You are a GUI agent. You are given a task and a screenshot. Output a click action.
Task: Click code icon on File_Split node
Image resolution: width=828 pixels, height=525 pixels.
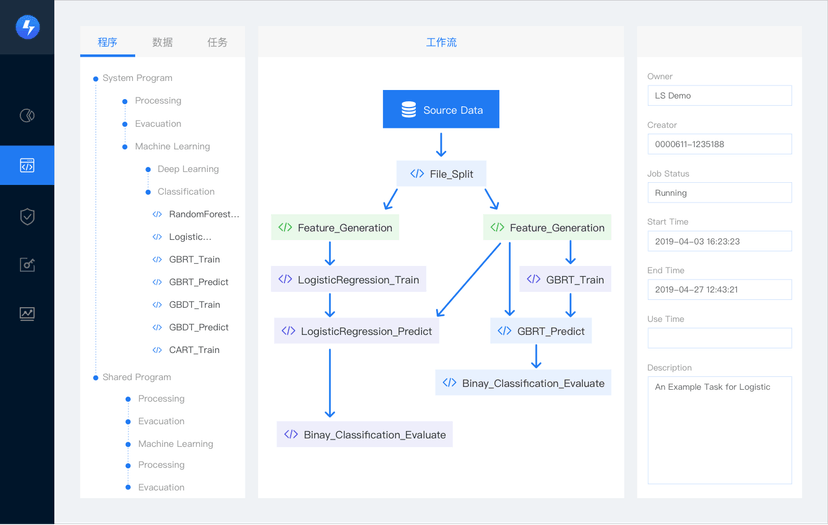coord(417,174)
